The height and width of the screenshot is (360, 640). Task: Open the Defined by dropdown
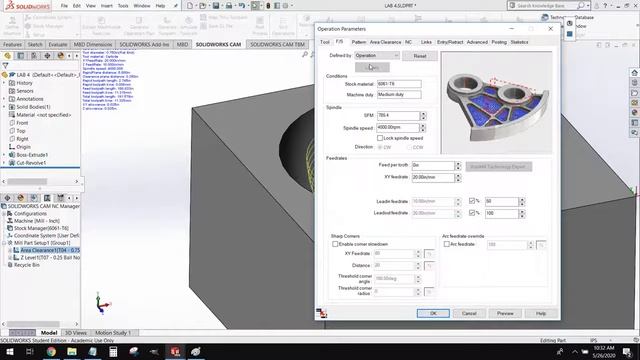pyautogui.click(x=377, y=55)
